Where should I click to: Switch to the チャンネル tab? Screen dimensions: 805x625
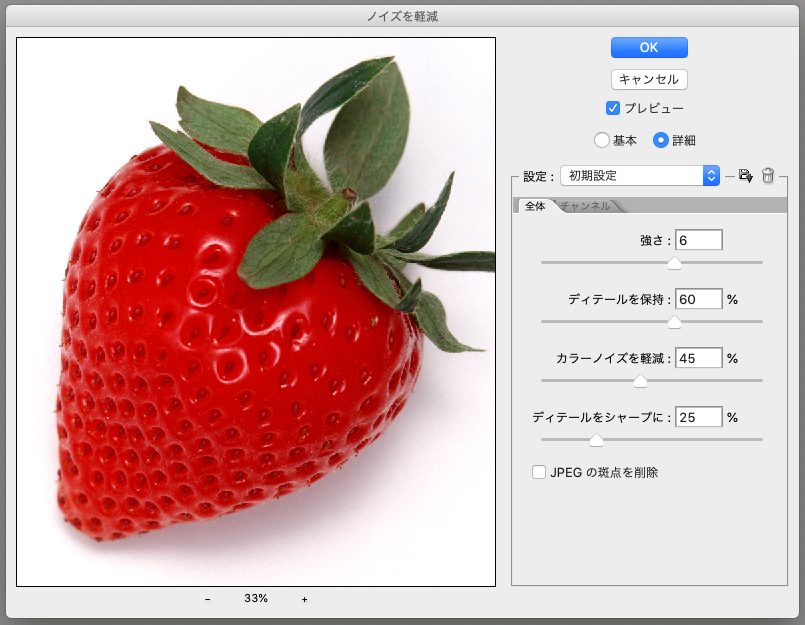(x=586, y=206)
